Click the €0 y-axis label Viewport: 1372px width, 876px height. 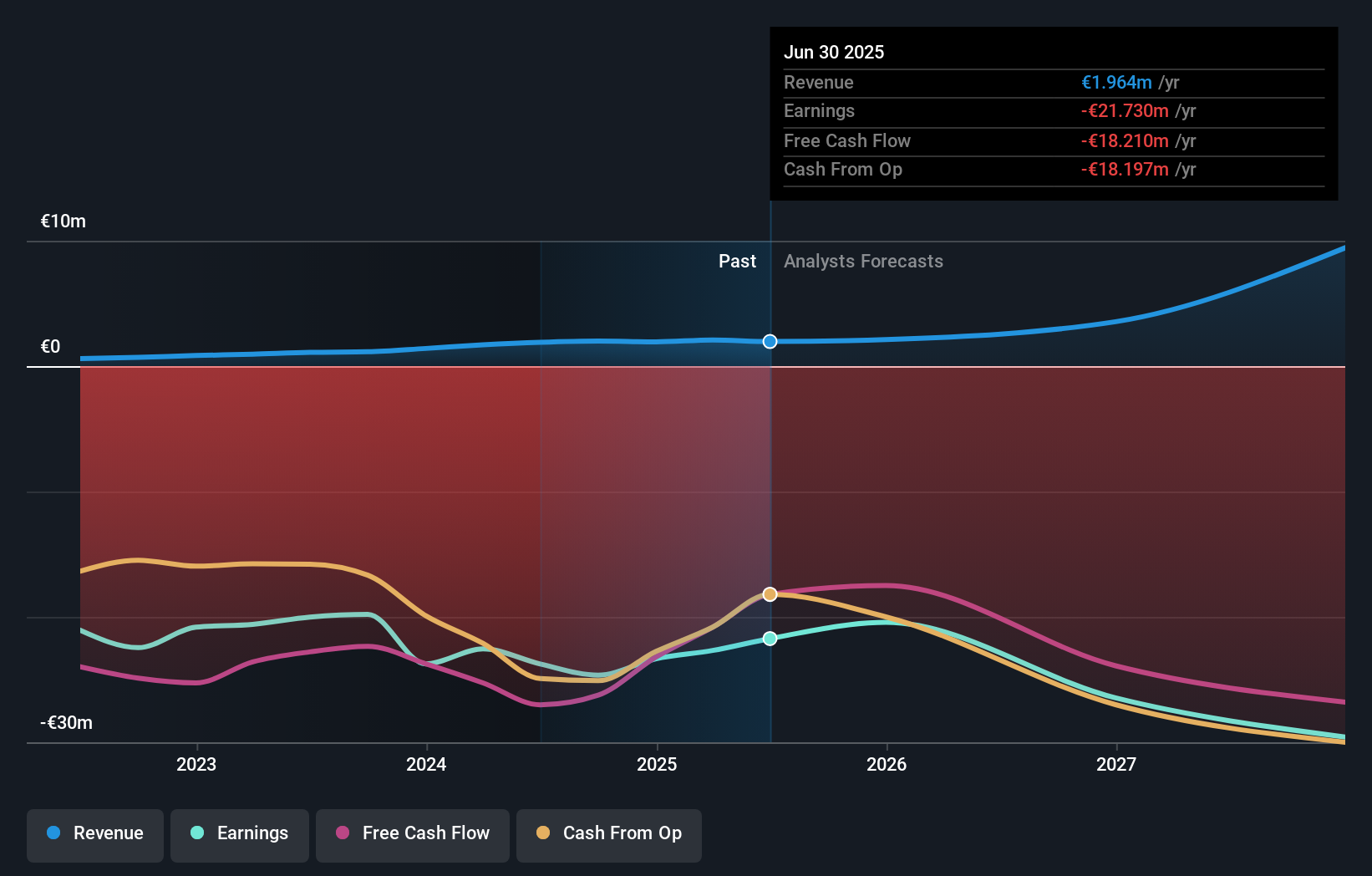(x=50, y=347)
